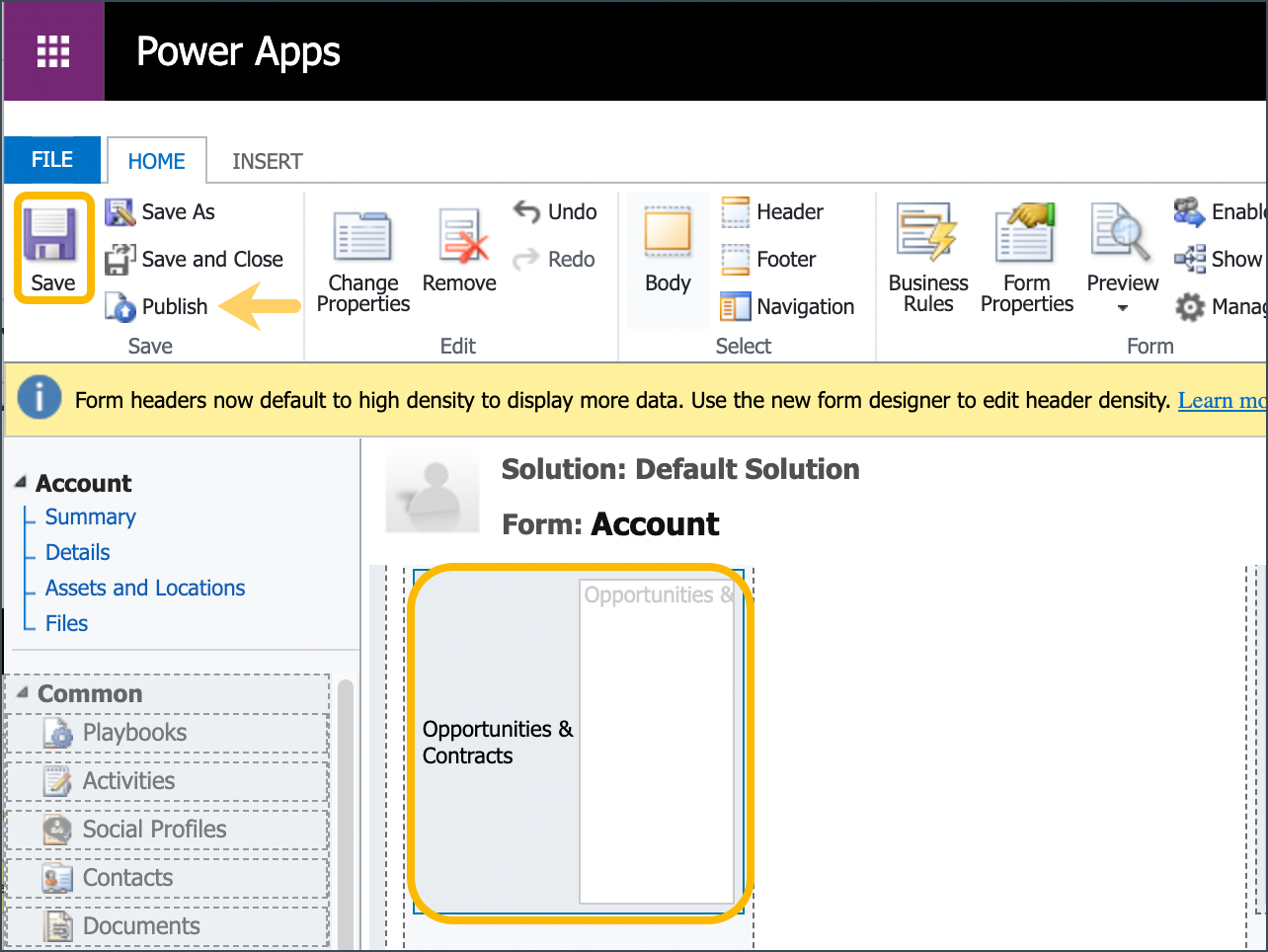Go to the Summary tab link
This screenshot has height=952, width=1268.
click(x=91, y=517)
